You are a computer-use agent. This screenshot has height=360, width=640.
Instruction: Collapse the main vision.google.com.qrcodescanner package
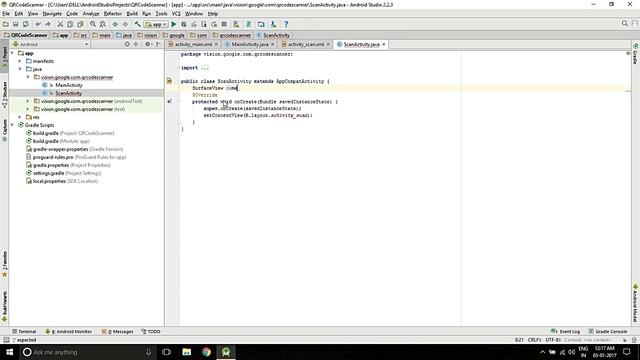point(28,77)
